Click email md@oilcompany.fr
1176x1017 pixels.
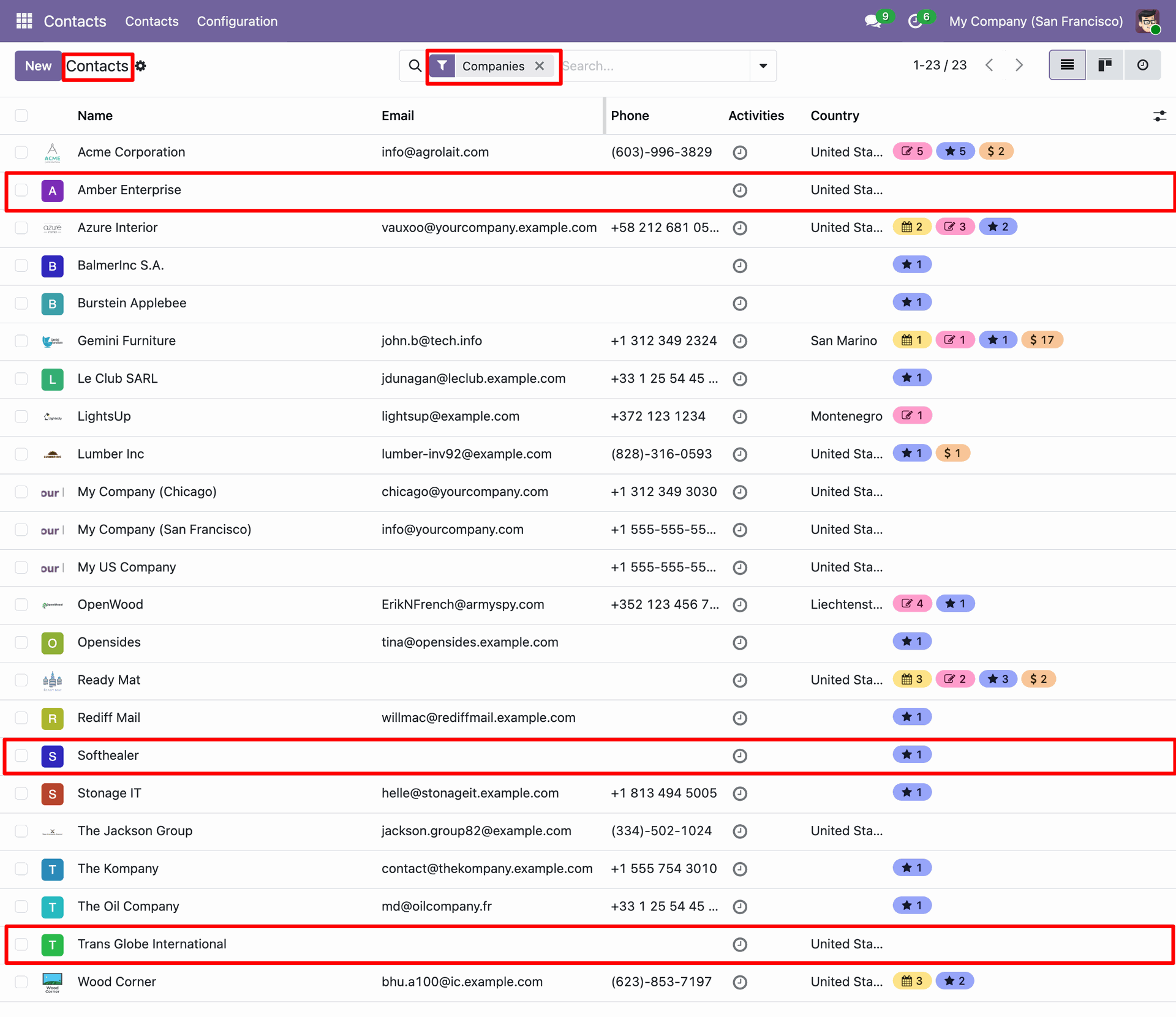pyautogui.click(x=437, y=907)
